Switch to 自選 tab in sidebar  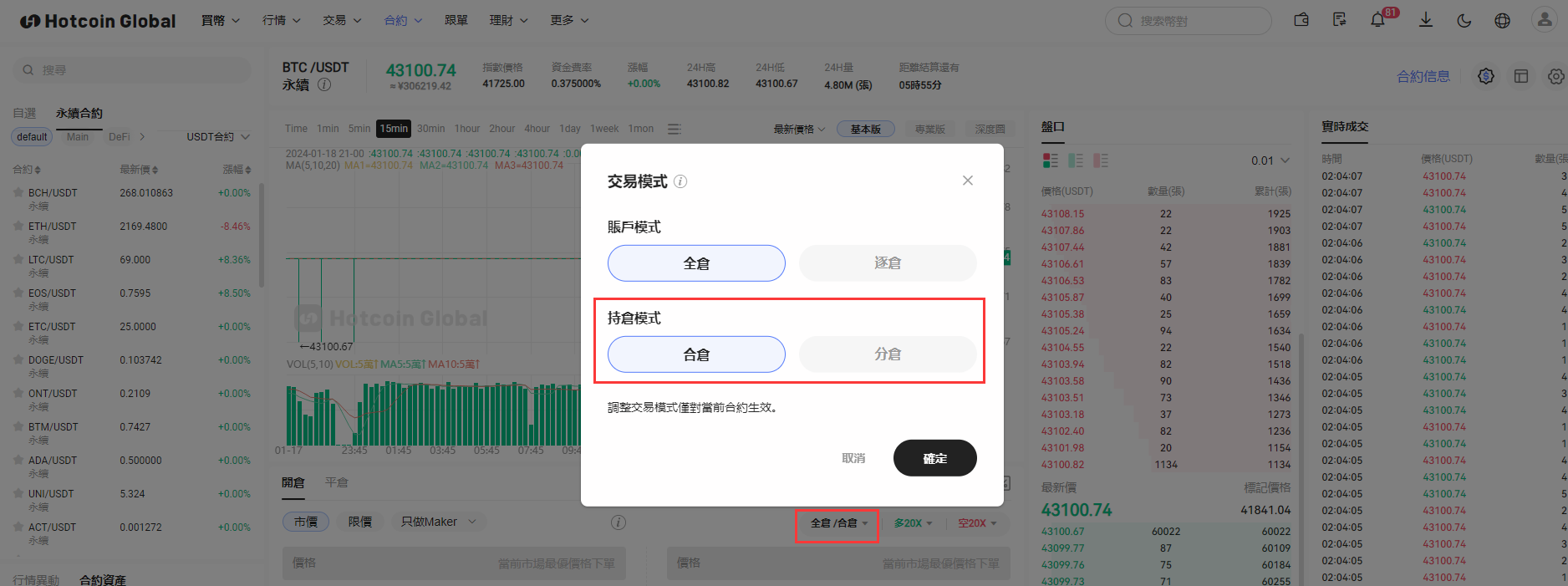24,113
